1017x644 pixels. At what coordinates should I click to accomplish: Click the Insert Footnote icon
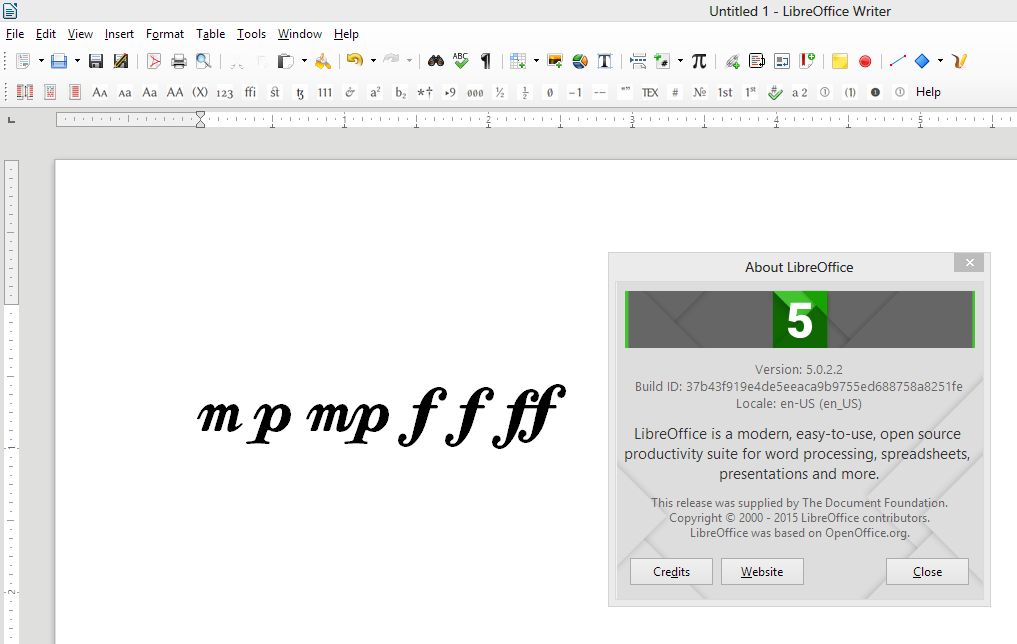[x=756, y=61]
